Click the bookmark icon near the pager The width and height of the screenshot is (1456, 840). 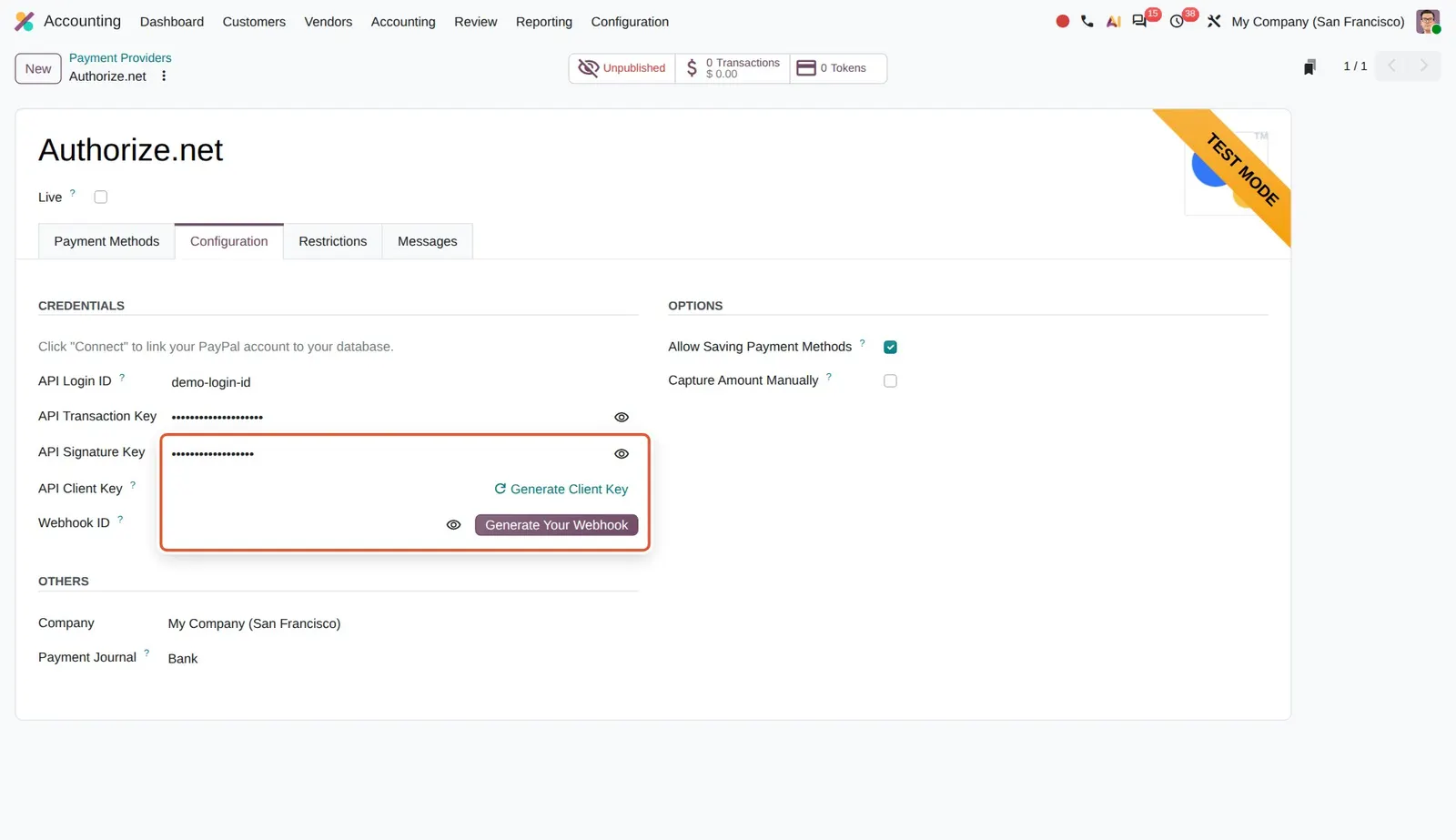tap(1309, 66)
